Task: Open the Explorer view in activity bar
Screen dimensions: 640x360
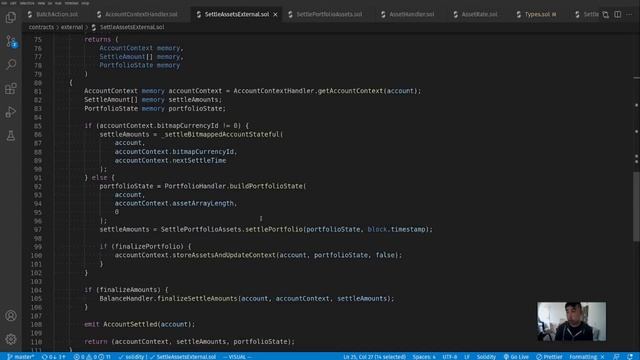Action: pyautogui.click(x=11, y=17)
